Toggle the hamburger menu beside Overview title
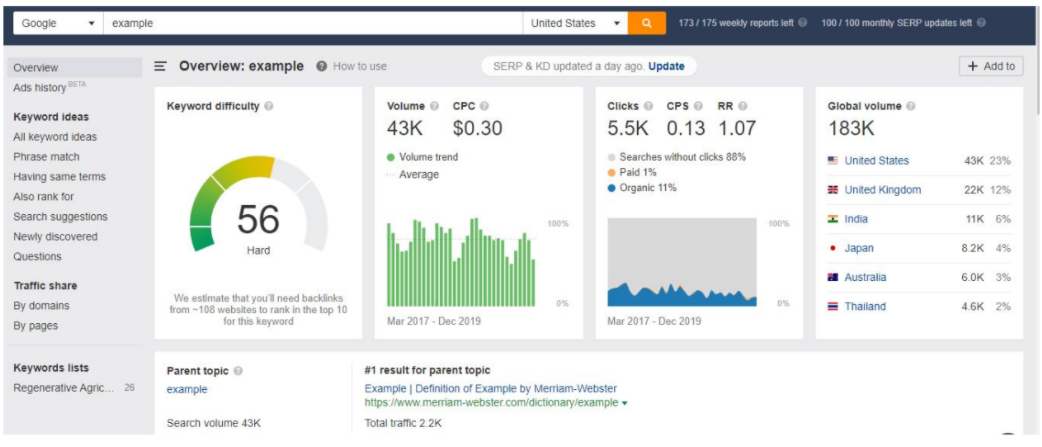Viewport: 1042px width, 447px height. click(160, 67)
